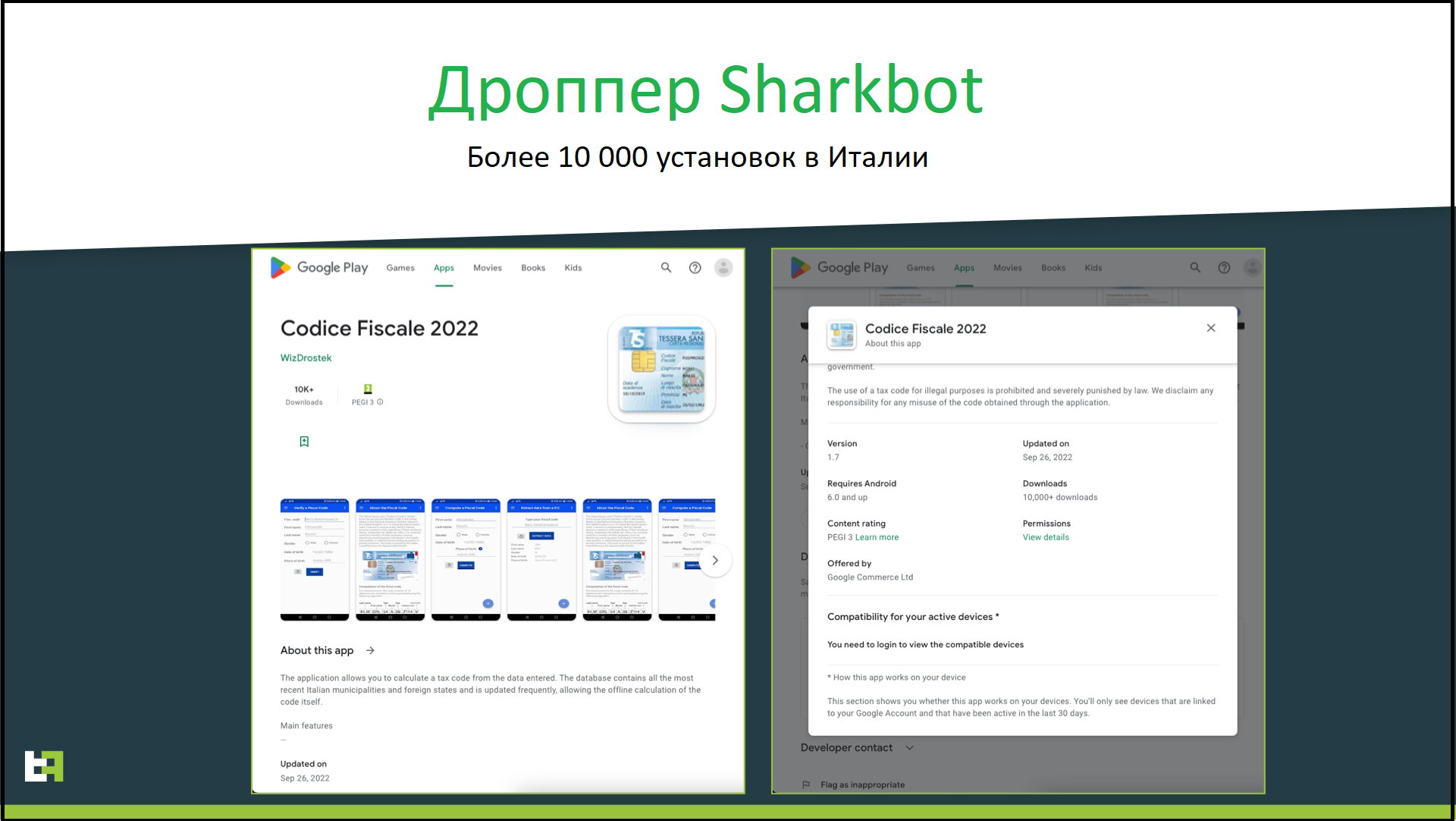Click the help icon in left Google Play header
1456x821 pixels.
695,268
